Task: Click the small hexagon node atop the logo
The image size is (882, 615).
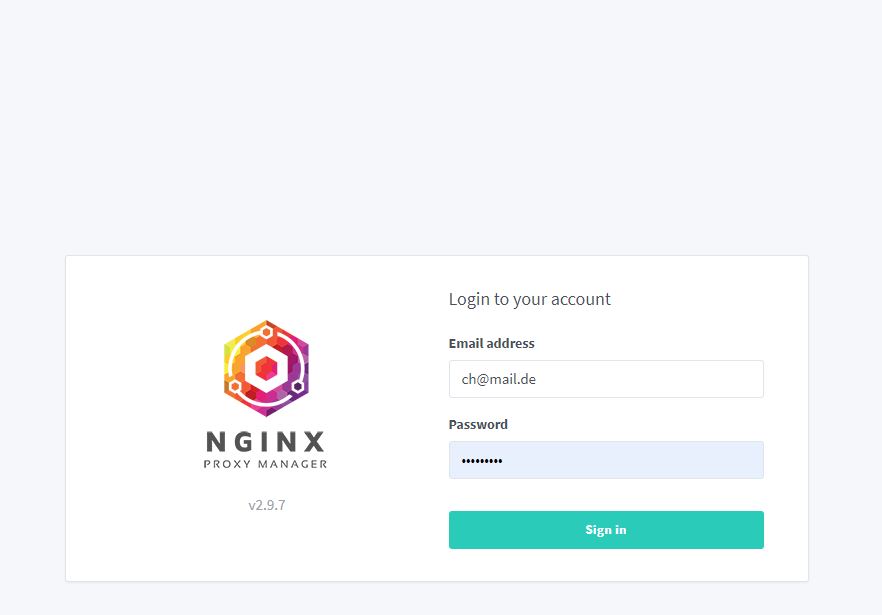Action: pyautogui.click(x=267, y=332)
